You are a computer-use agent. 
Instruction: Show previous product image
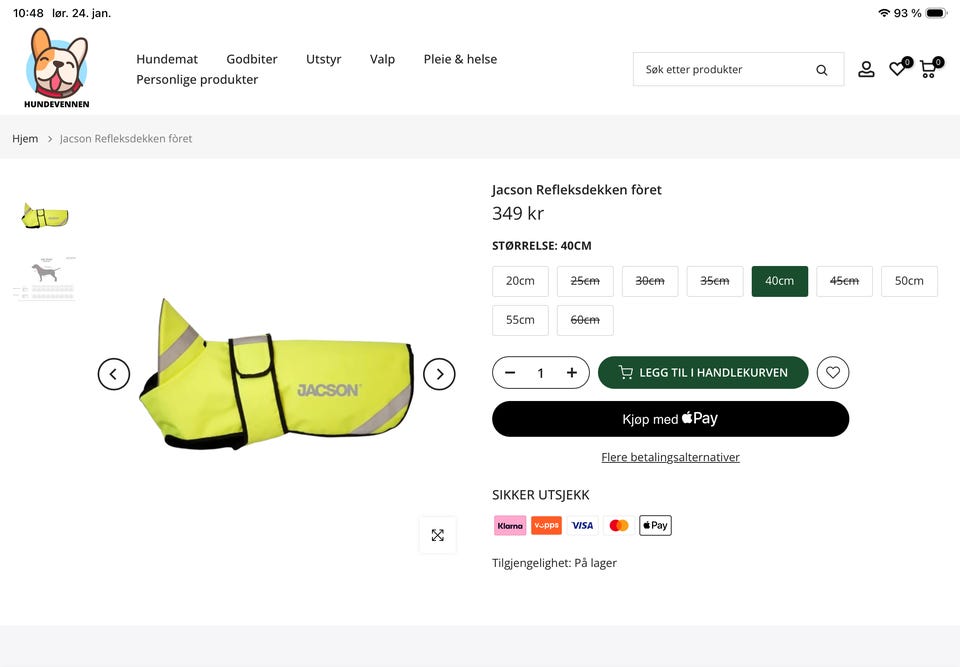114,374
